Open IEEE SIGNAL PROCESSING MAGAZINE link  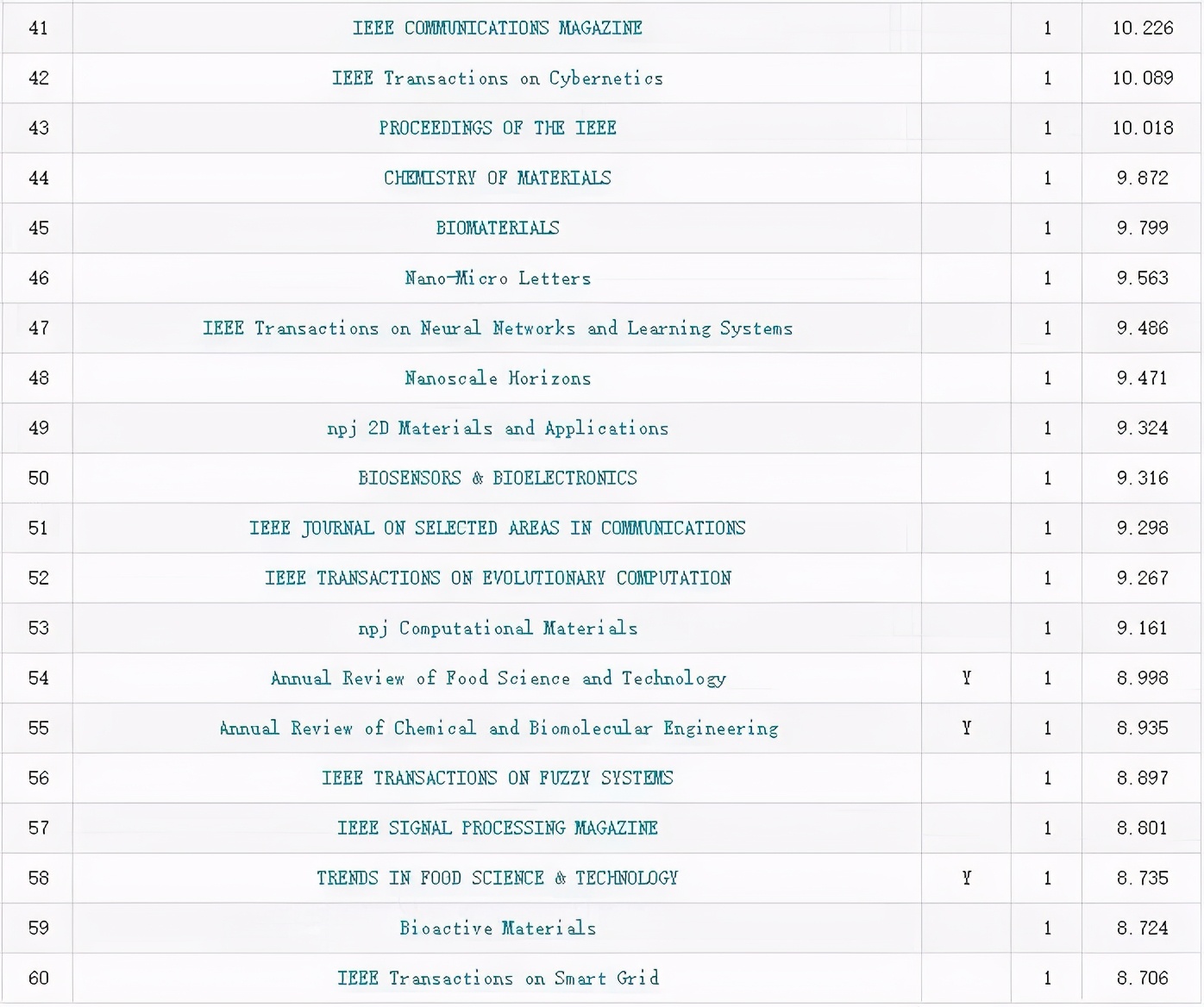pyautogui.click(x=498, y=828)
